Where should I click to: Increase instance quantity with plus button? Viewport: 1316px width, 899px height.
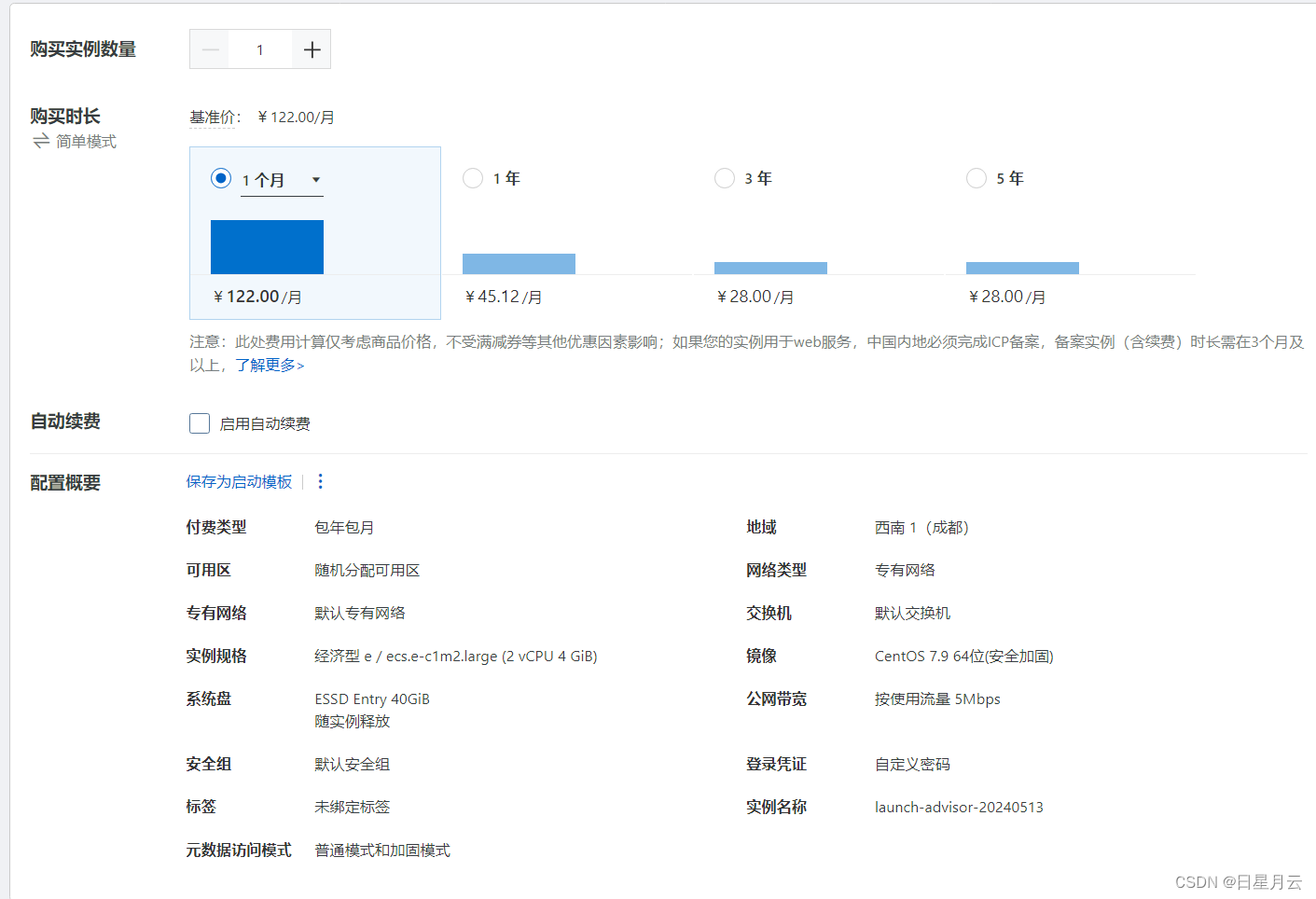(312, 49)
